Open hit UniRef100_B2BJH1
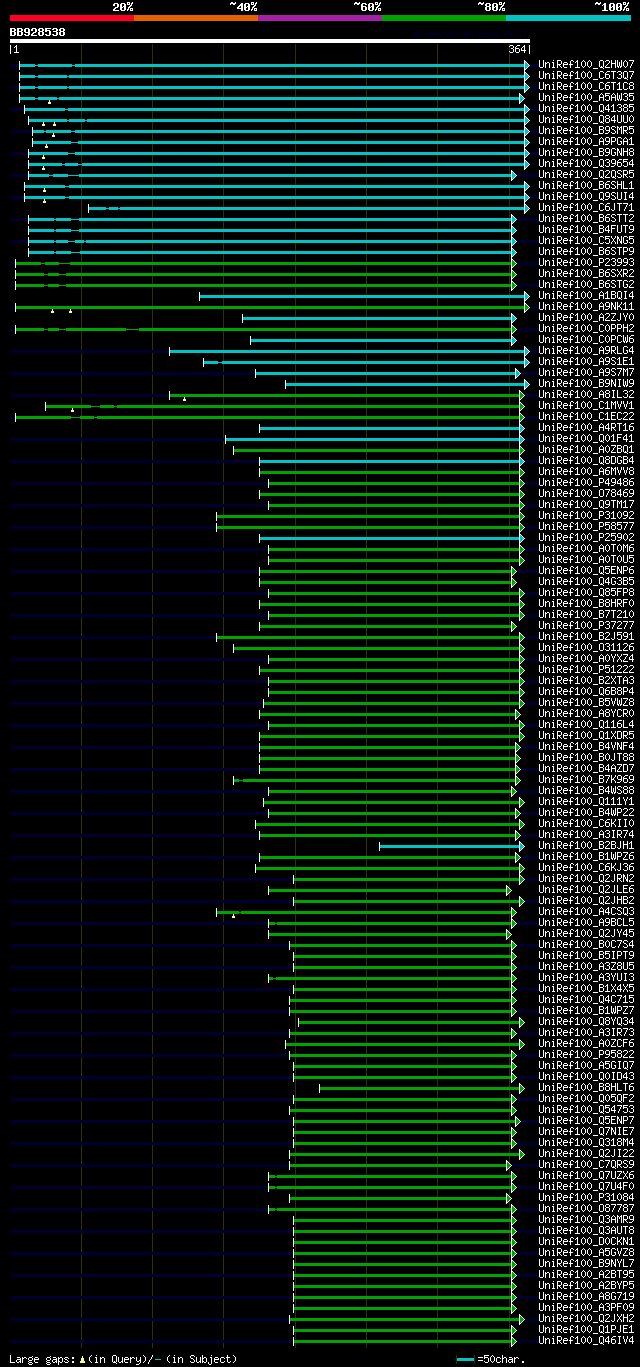 point(586,845)
